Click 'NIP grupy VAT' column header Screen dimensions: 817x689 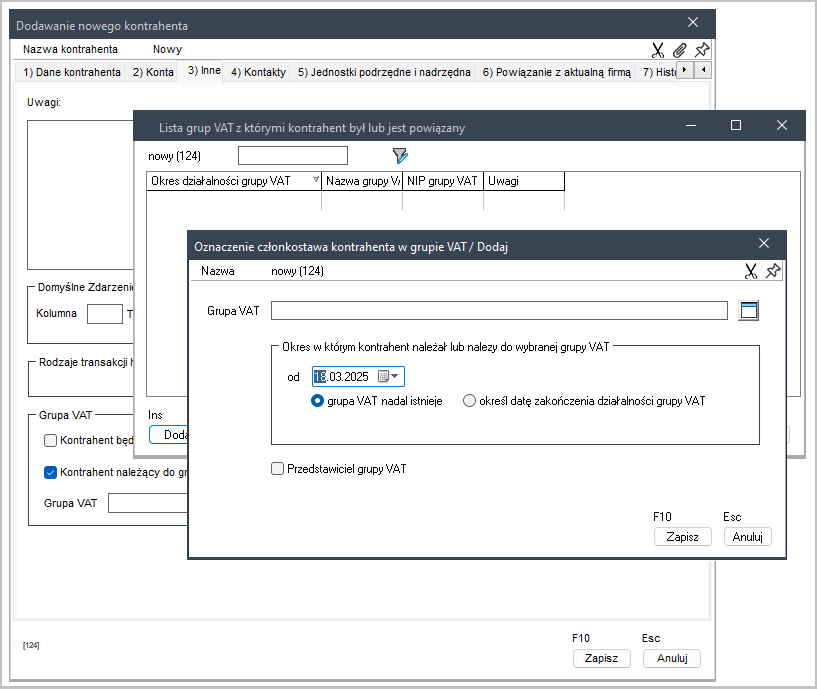(443, 181)
